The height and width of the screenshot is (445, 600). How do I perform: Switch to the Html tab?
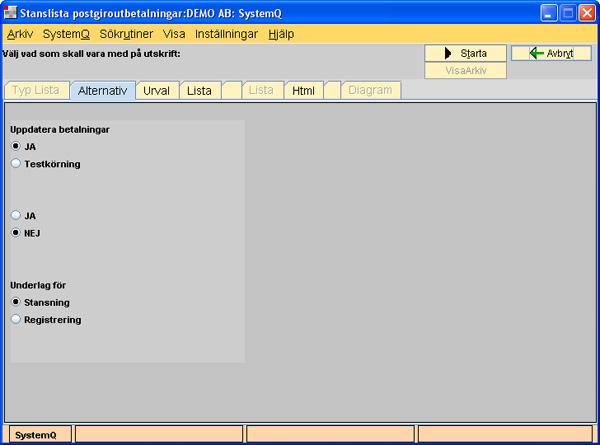click(302, 91)
